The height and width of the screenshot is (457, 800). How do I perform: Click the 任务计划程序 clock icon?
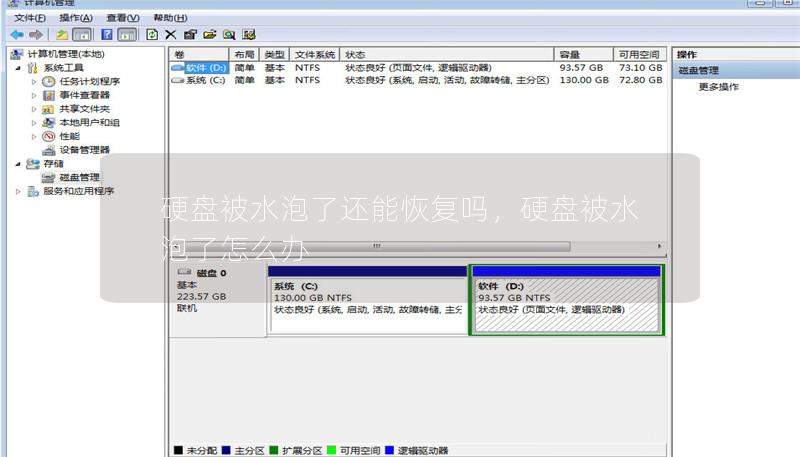pos(48,82)
